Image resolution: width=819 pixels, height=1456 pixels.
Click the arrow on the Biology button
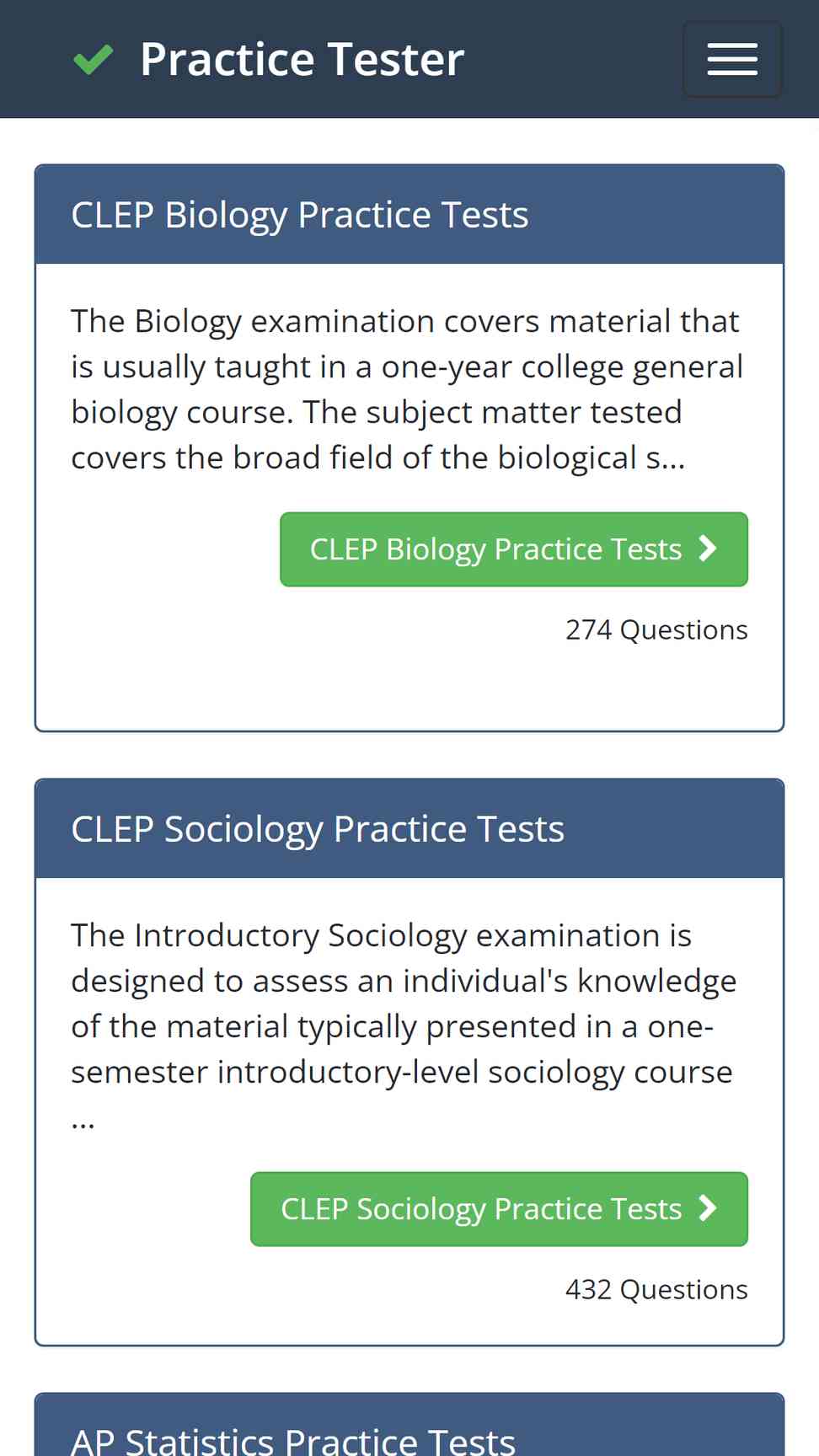(x=708, y=549)
